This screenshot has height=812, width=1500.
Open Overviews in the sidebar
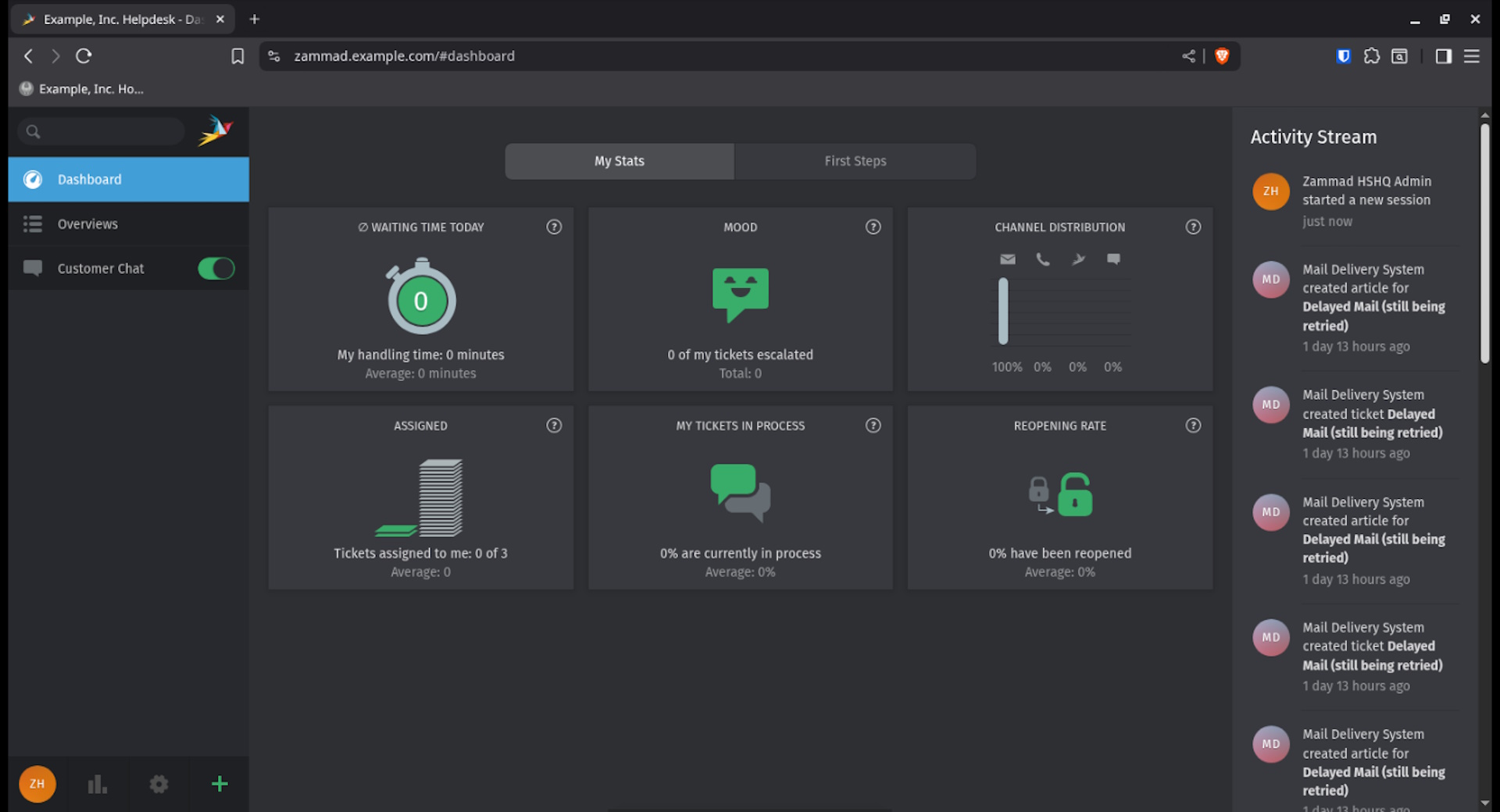pos(87,224)
